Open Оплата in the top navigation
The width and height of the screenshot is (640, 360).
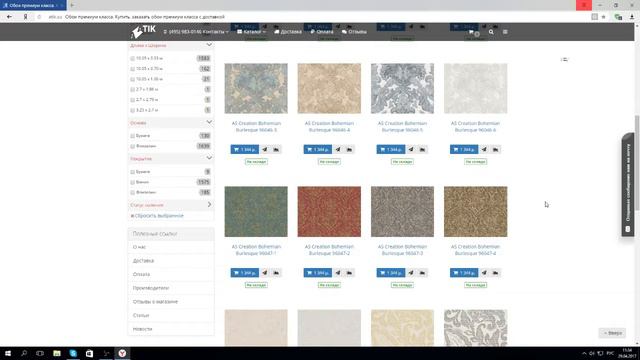322,32
